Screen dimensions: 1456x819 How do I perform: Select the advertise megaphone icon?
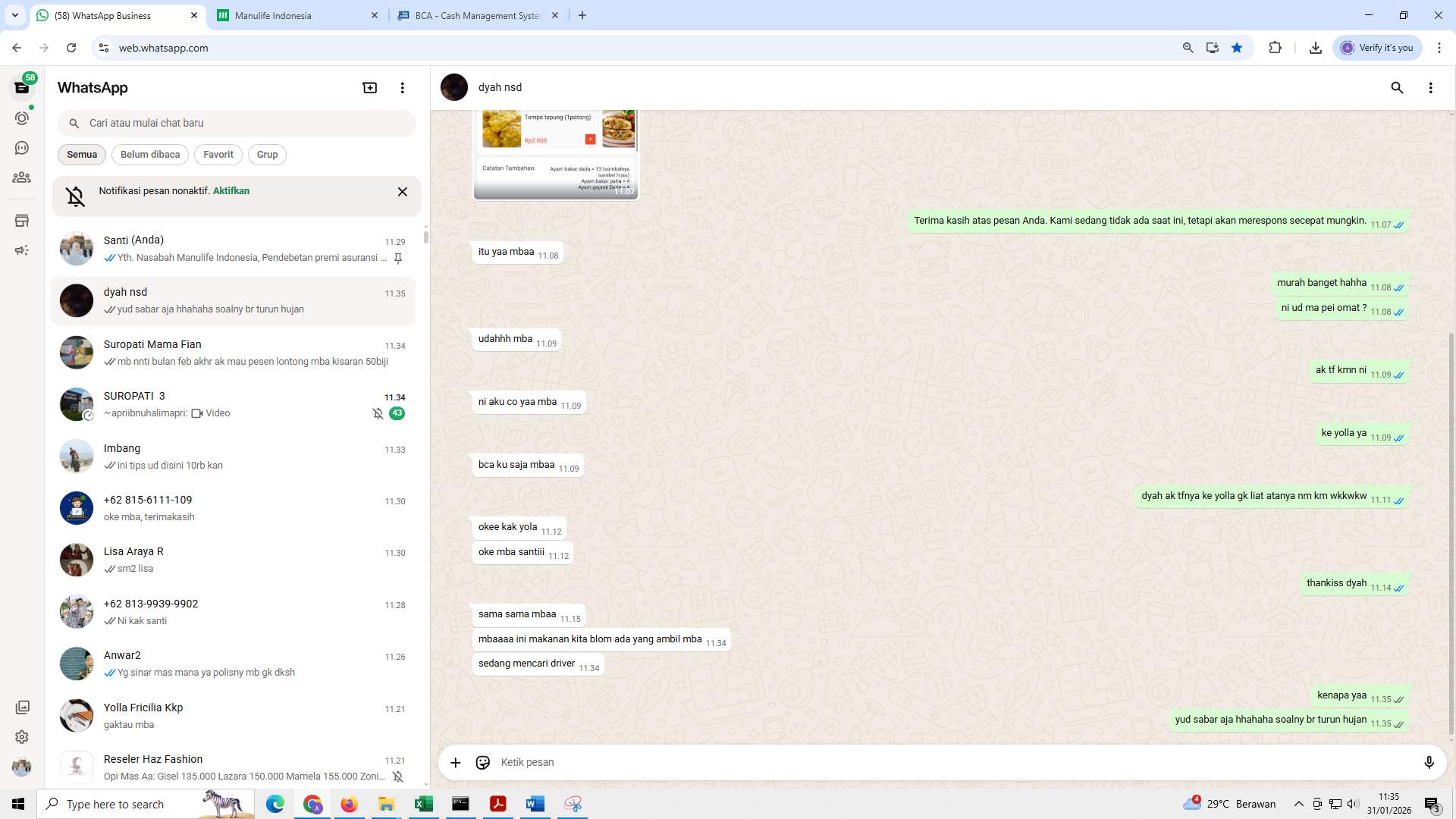[x=22, y=249]
